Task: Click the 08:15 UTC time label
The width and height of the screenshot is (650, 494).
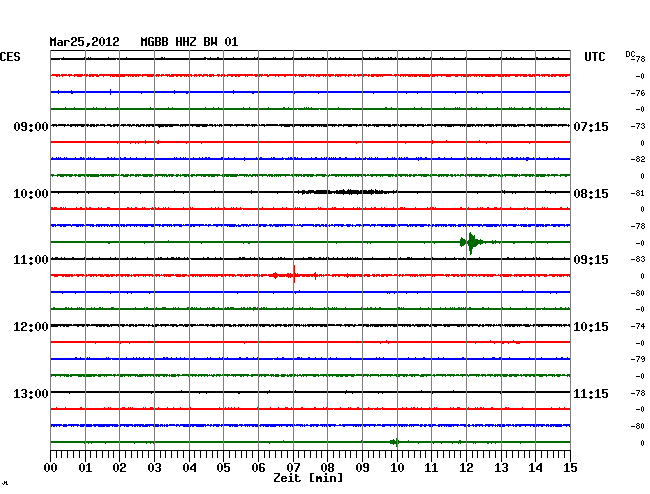Action: tap(591, 194)
